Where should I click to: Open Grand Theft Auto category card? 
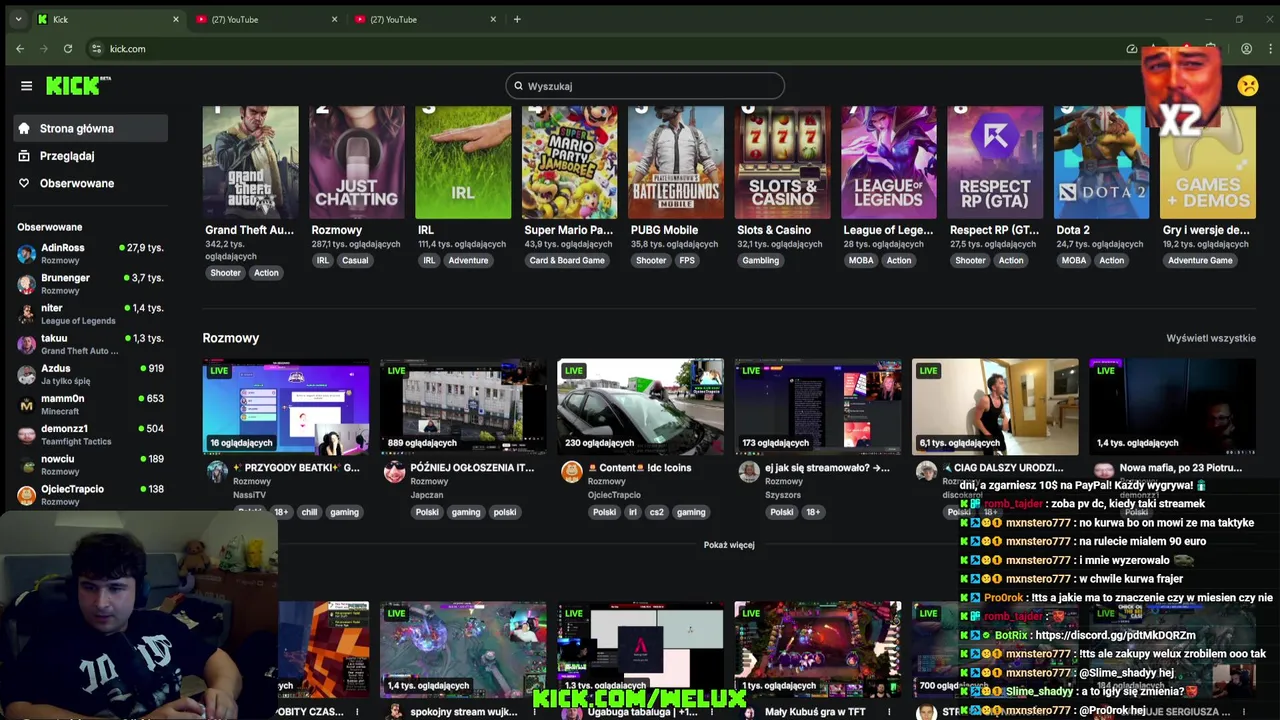pyautogui.click(x=250, y=162)
